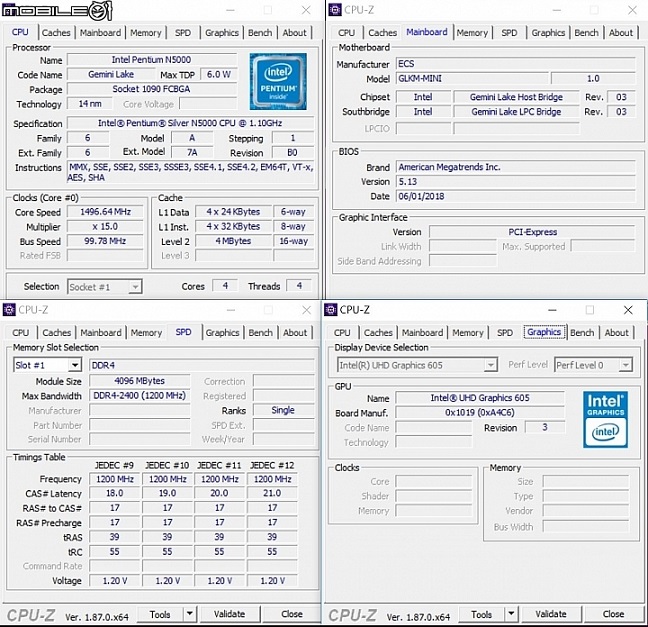
Task: Click the CPU-Z app icon in SPD window title bar
Action: pos(9,309)
